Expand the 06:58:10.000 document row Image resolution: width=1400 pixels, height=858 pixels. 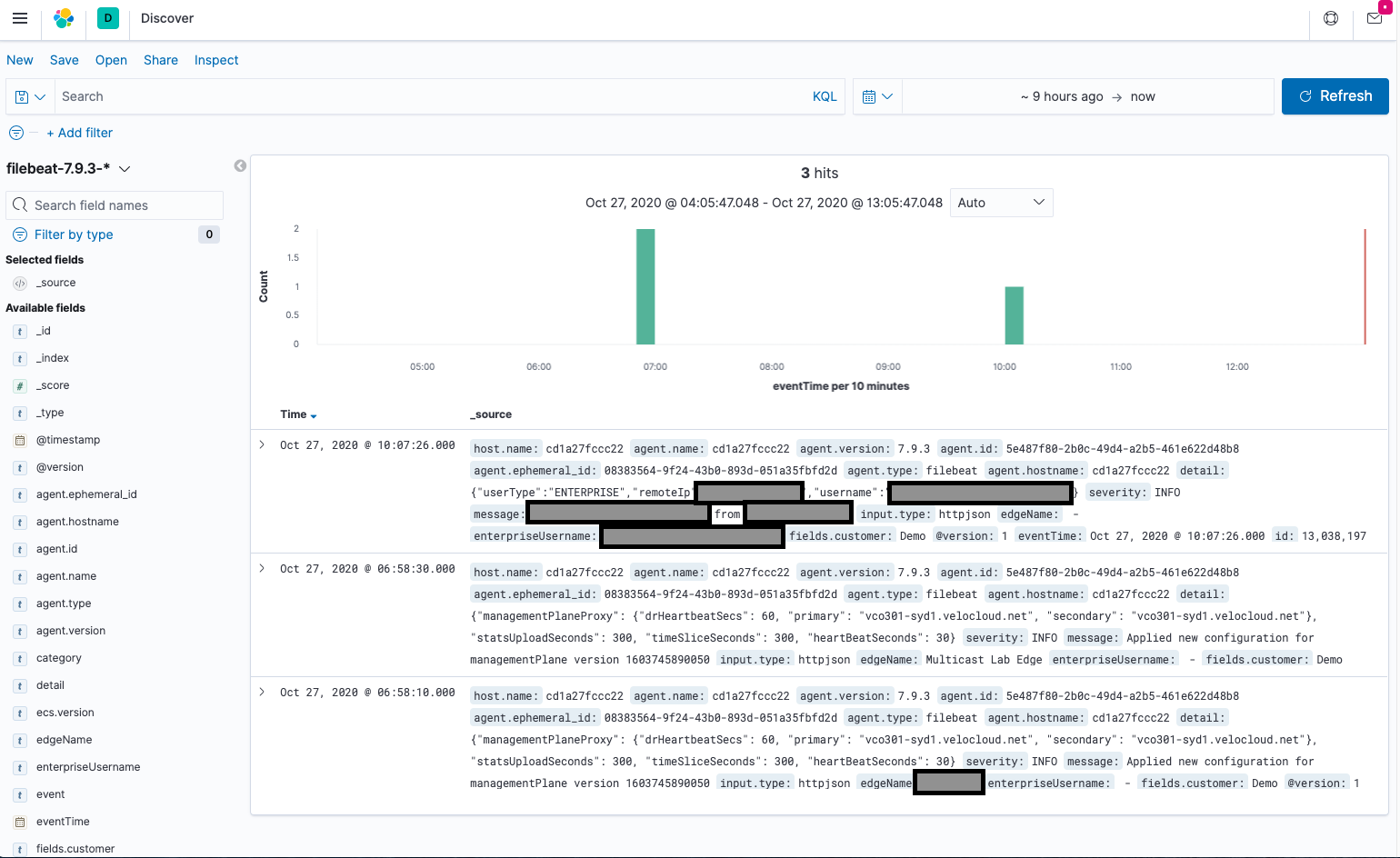tap(262, 693)
